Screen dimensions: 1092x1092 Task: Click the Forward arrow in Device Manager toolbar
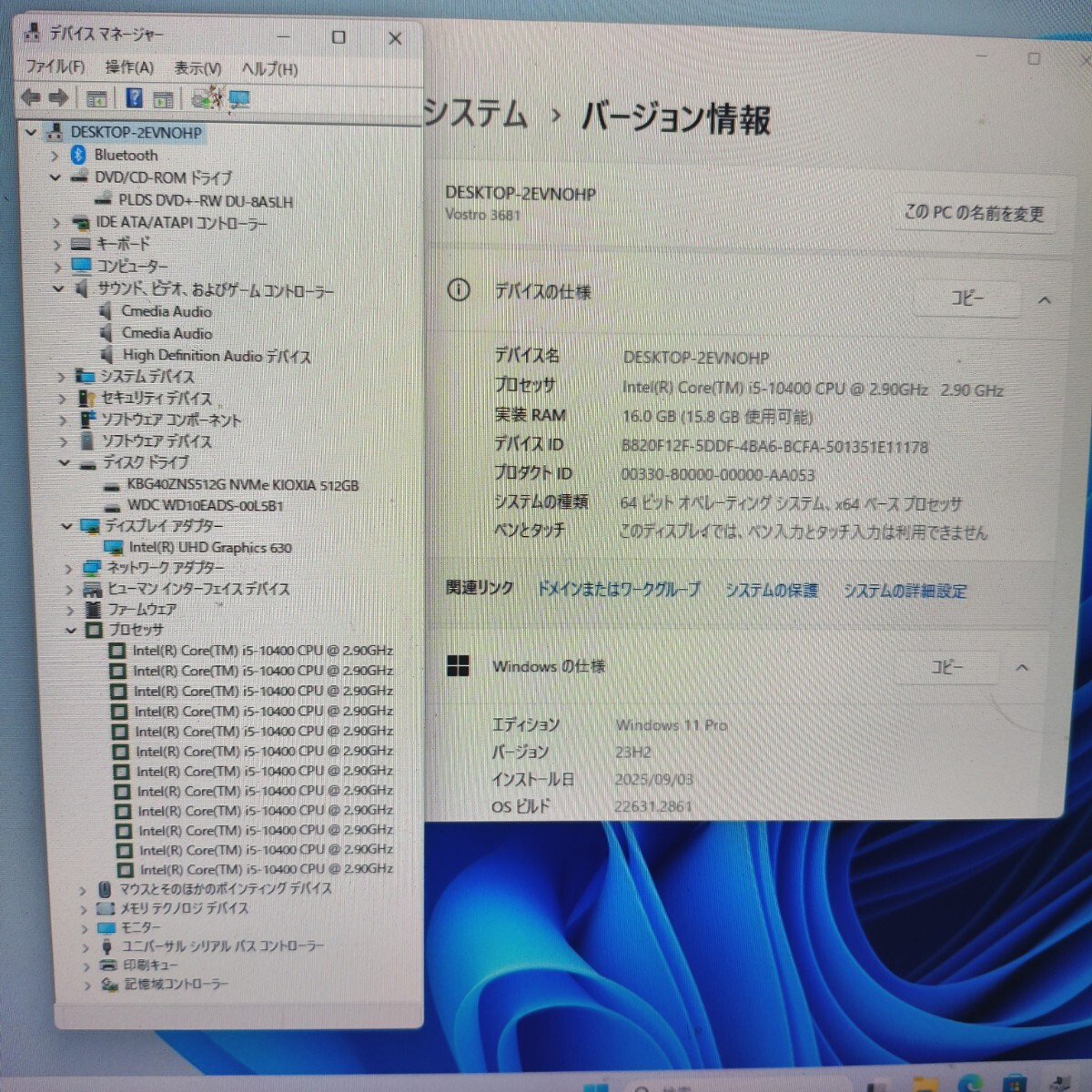[59, 96]
